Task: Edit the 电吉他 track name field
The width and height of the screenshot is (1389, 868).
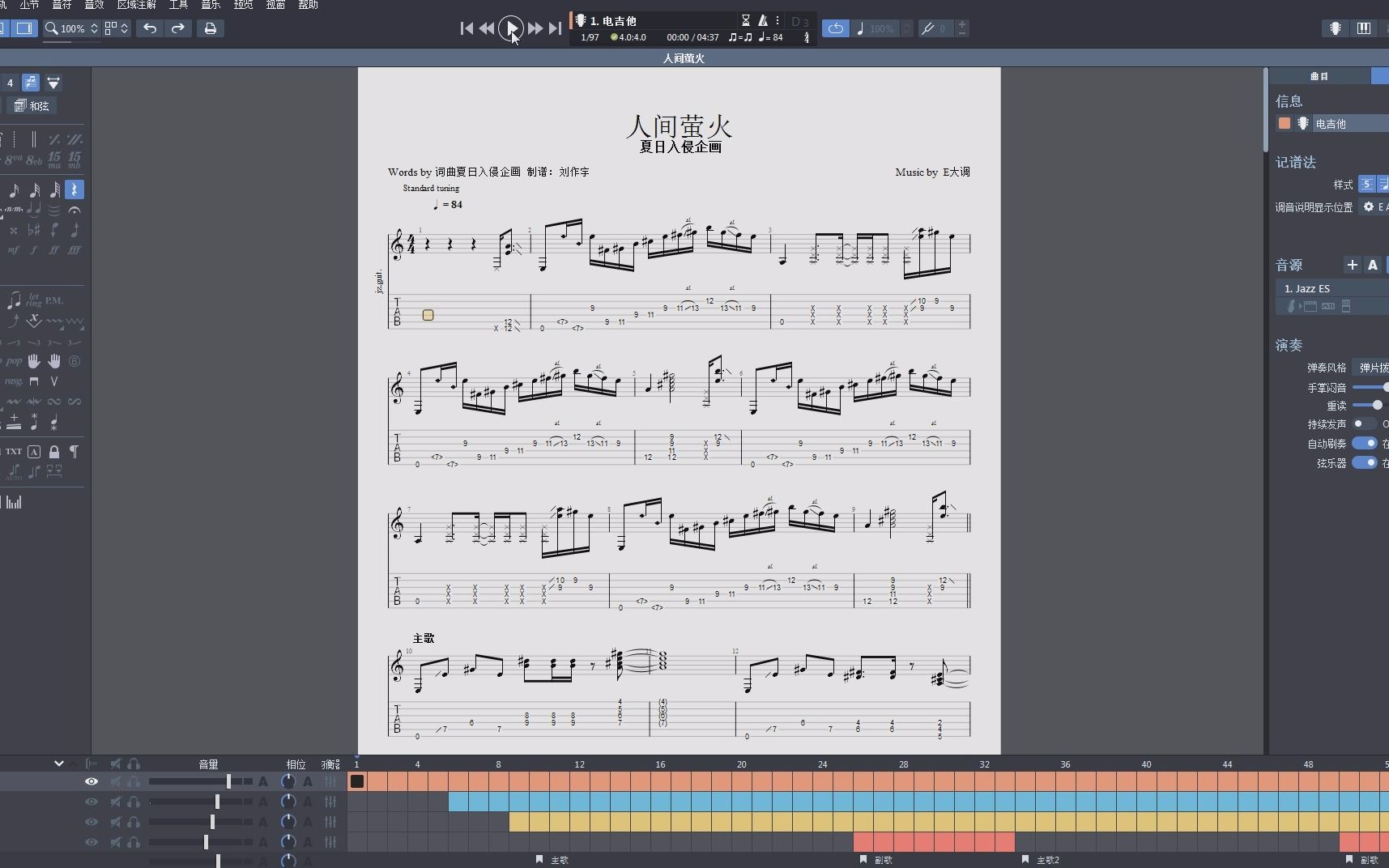Action: [1350, 123]
